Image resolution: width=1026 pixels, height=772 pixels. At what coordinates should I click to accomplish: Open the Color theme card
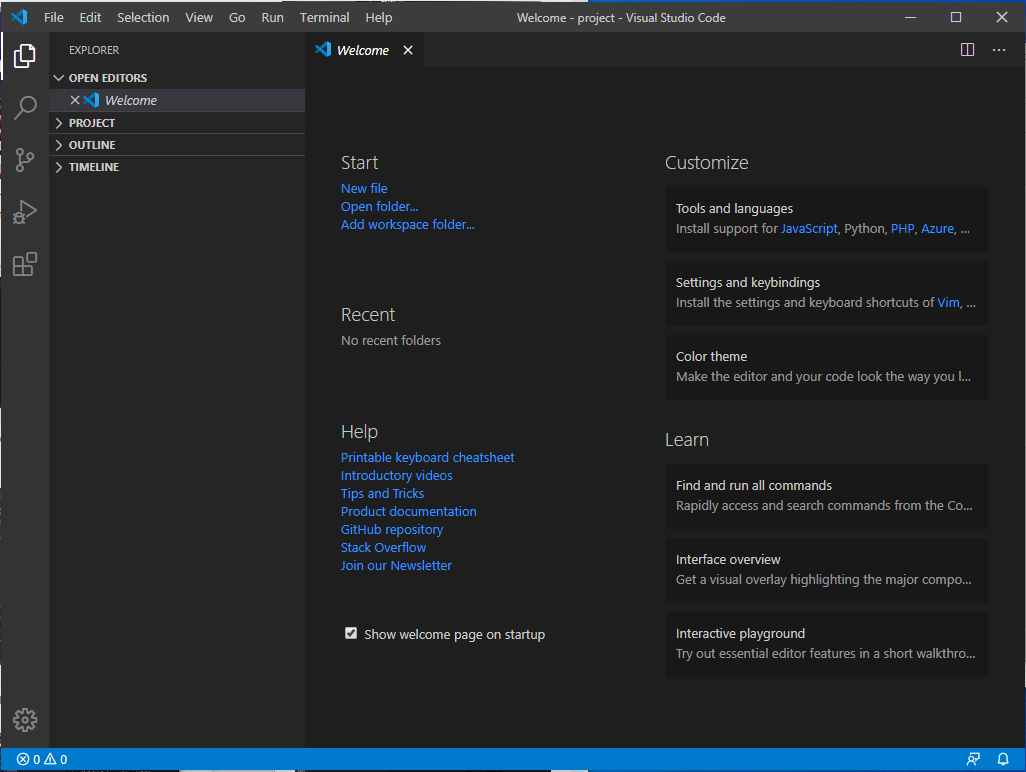pyautogui.click(x=826, y=367)
